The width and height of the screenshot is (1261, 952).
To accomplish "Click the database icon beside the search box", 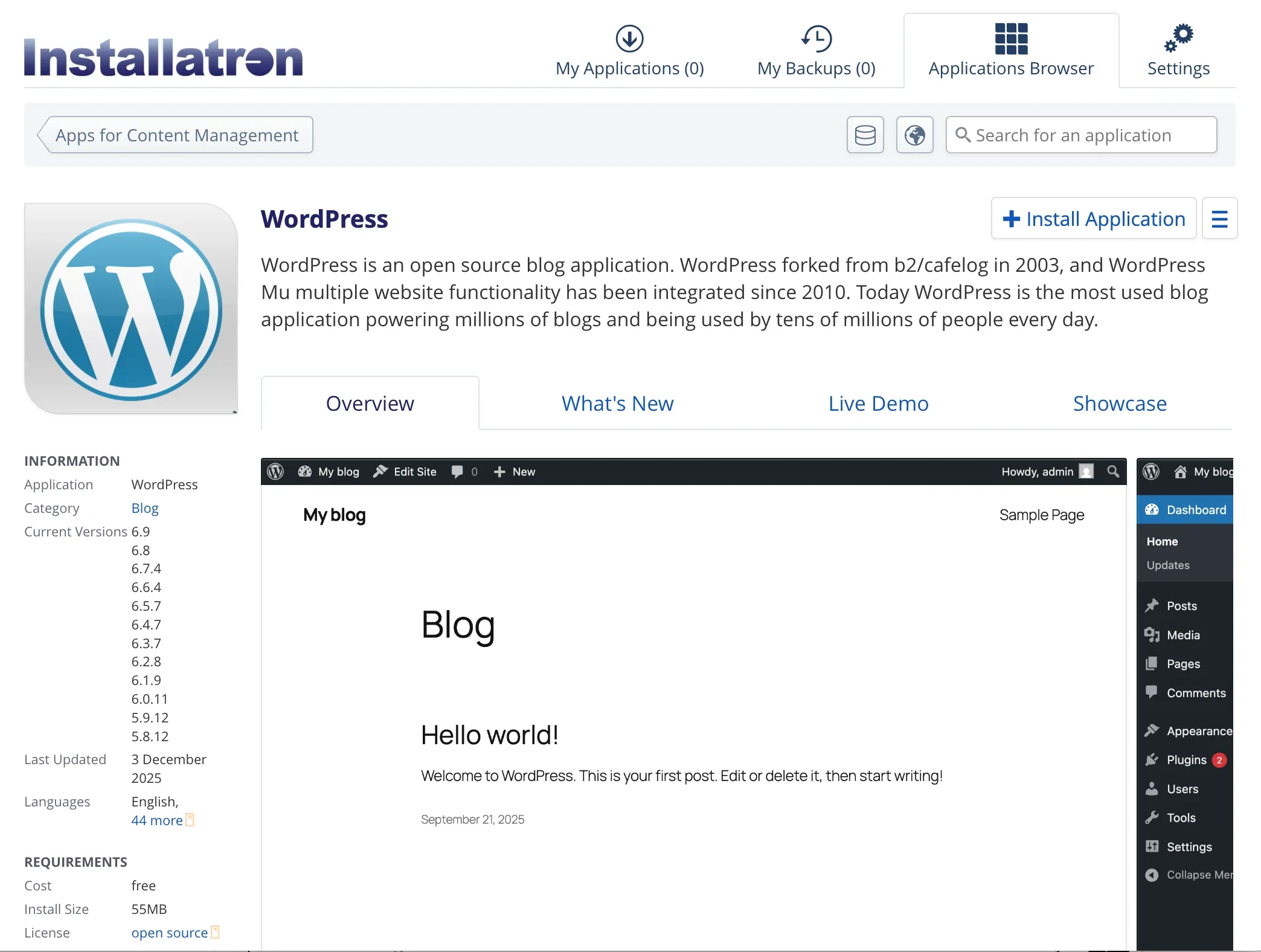I will coord(865,135).
